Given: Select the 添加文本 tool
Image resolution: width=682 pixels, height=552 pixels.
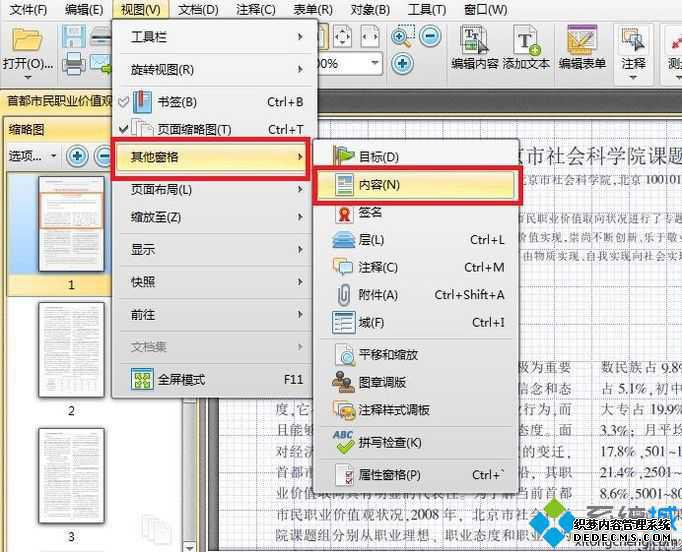Looking at the screenshot, I should click(526, 48).
